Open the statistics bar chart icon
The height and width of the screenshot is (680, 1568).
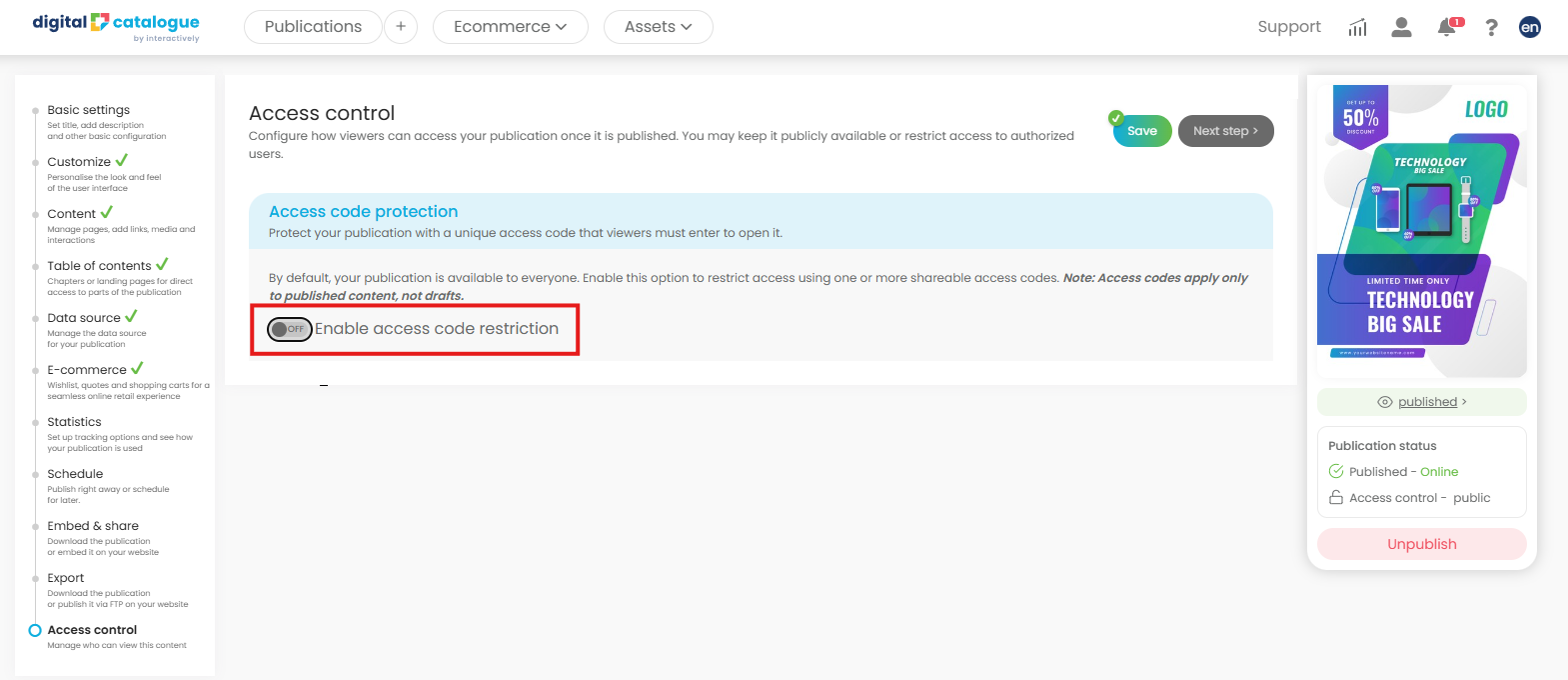(x=1357, y=27)
